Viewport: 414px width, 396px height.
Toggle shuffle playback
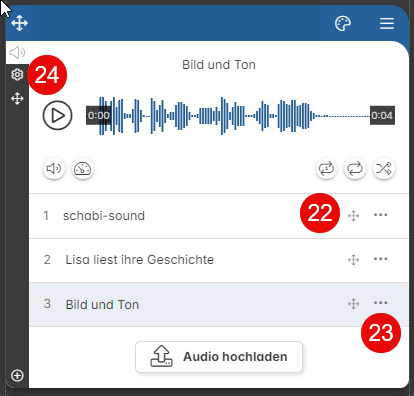coord(384,169)
